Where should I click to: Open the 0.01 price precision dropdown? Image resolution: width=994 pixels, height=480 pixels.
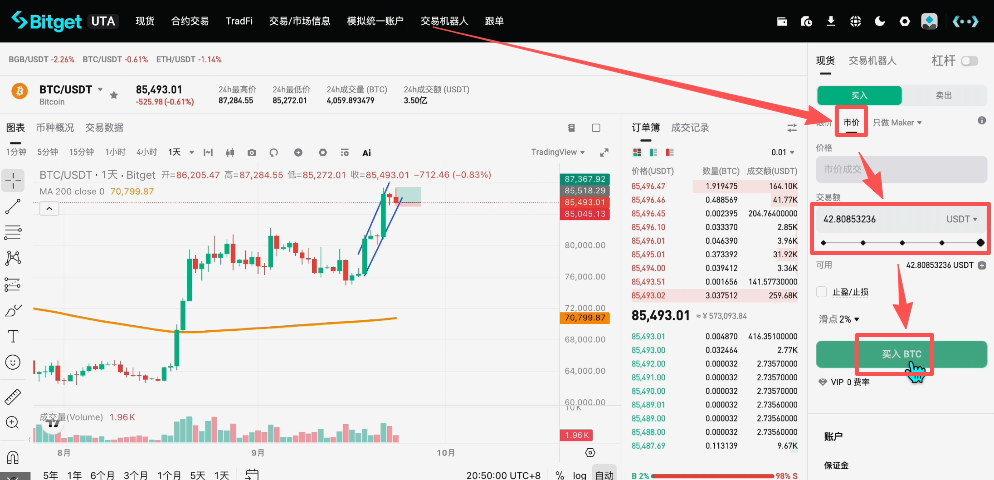[783, 152]
